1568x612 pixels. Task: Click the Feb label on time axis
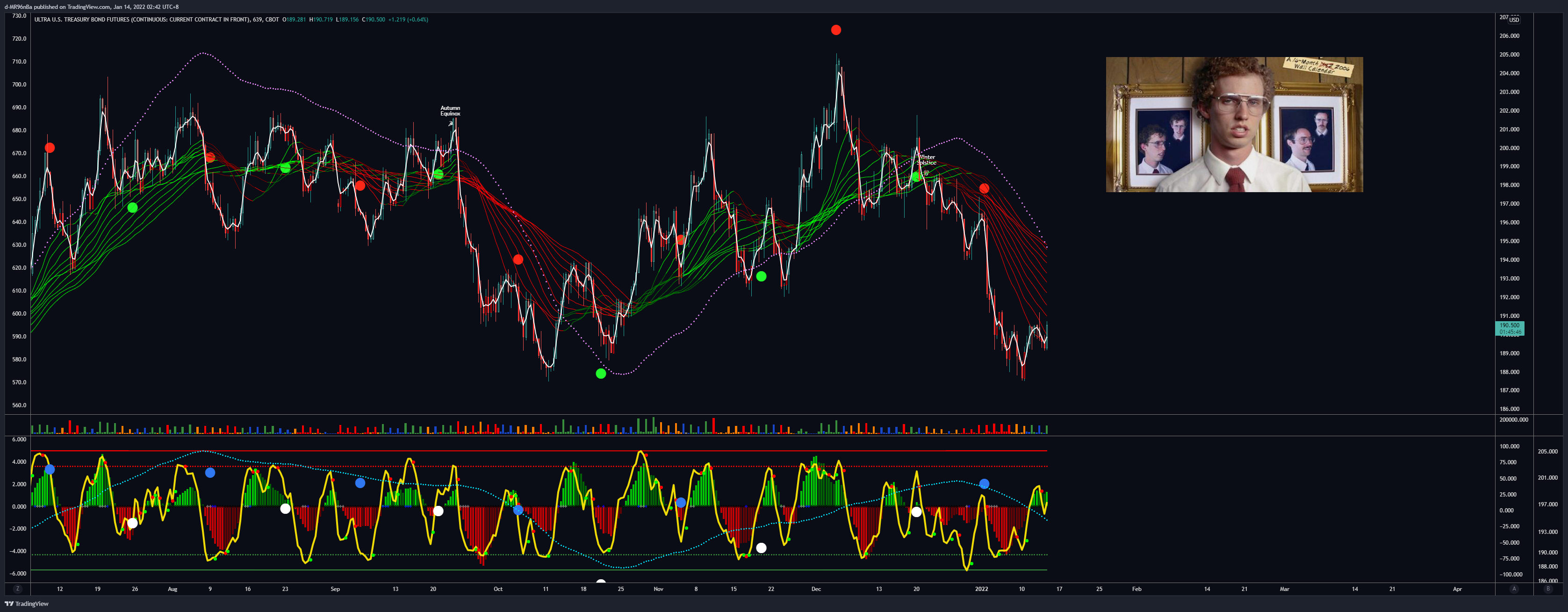click(1136, 589)
